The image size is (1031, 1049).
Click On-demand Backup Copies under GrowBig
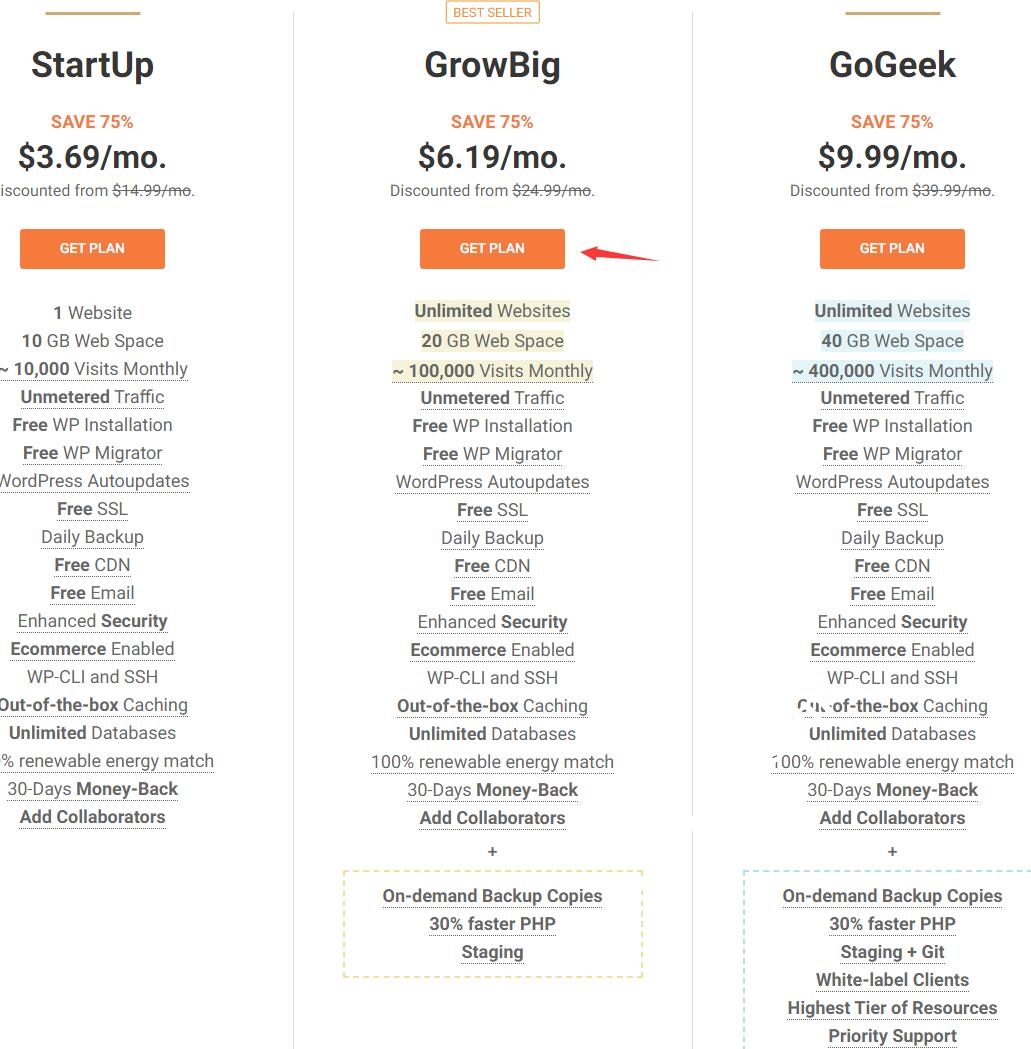click(x=492, y=896)
